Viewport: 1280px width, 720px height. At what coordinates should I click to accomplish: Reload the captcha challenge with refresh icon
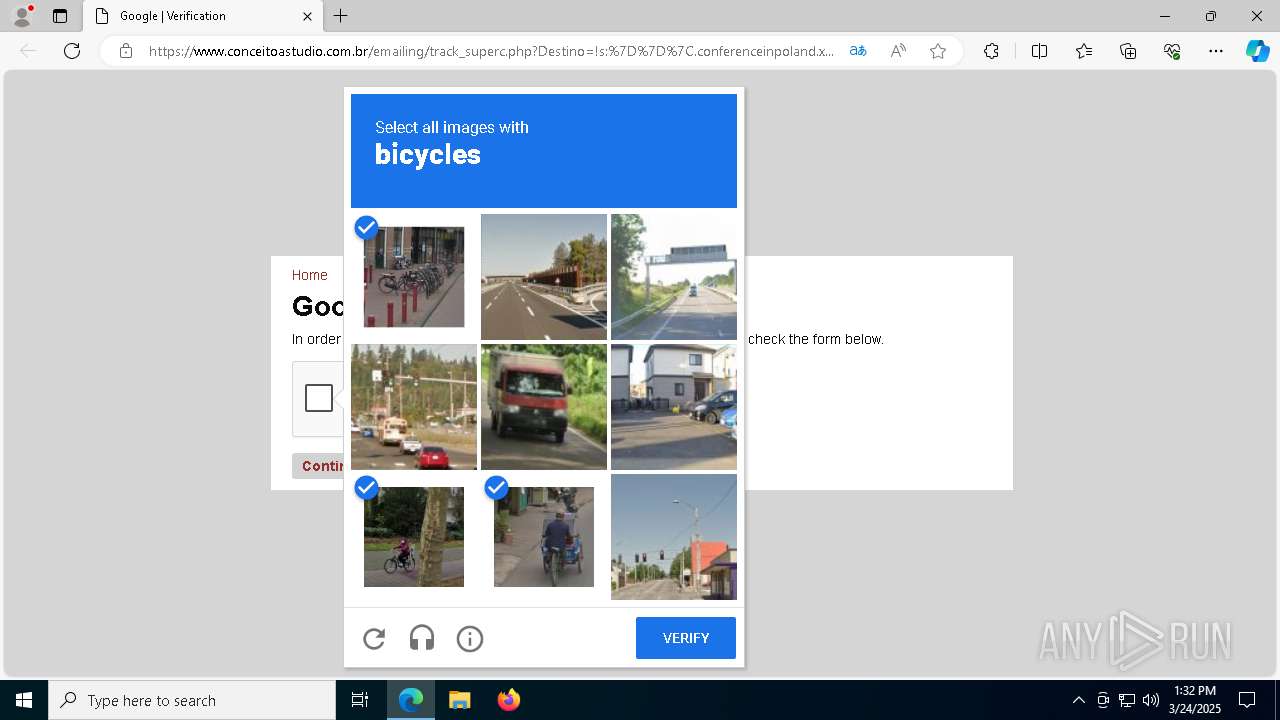(374, 639)
